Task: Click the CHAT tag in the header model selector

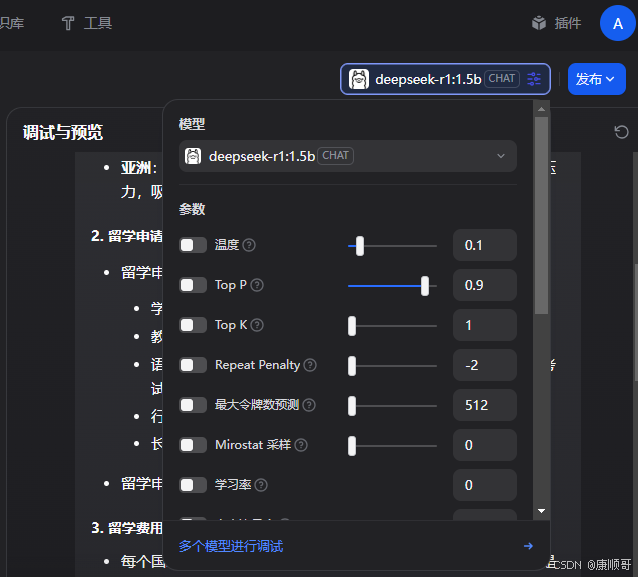Action: [502, 79]
